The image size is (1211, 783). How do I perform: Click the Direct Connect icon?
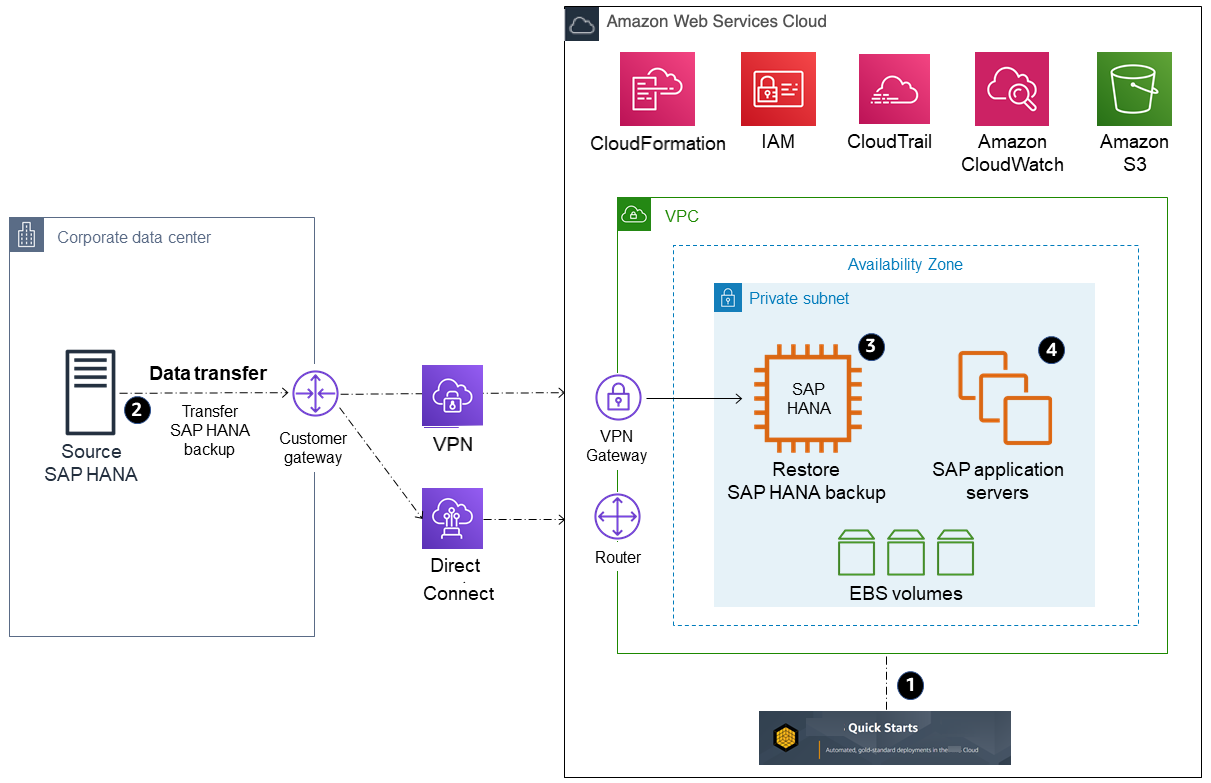(452, 518)
